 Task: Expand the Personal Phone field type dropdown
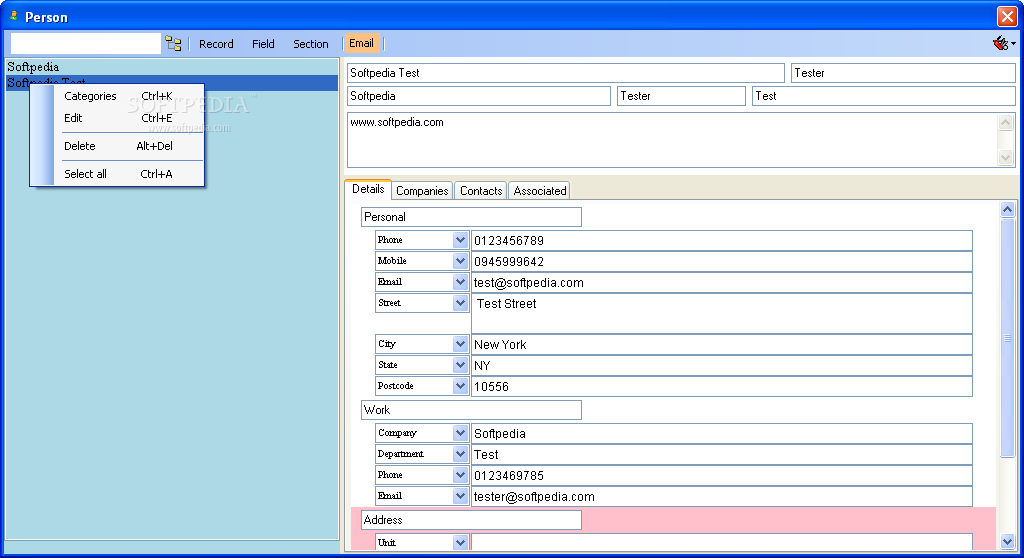click(x=460, y=240)
